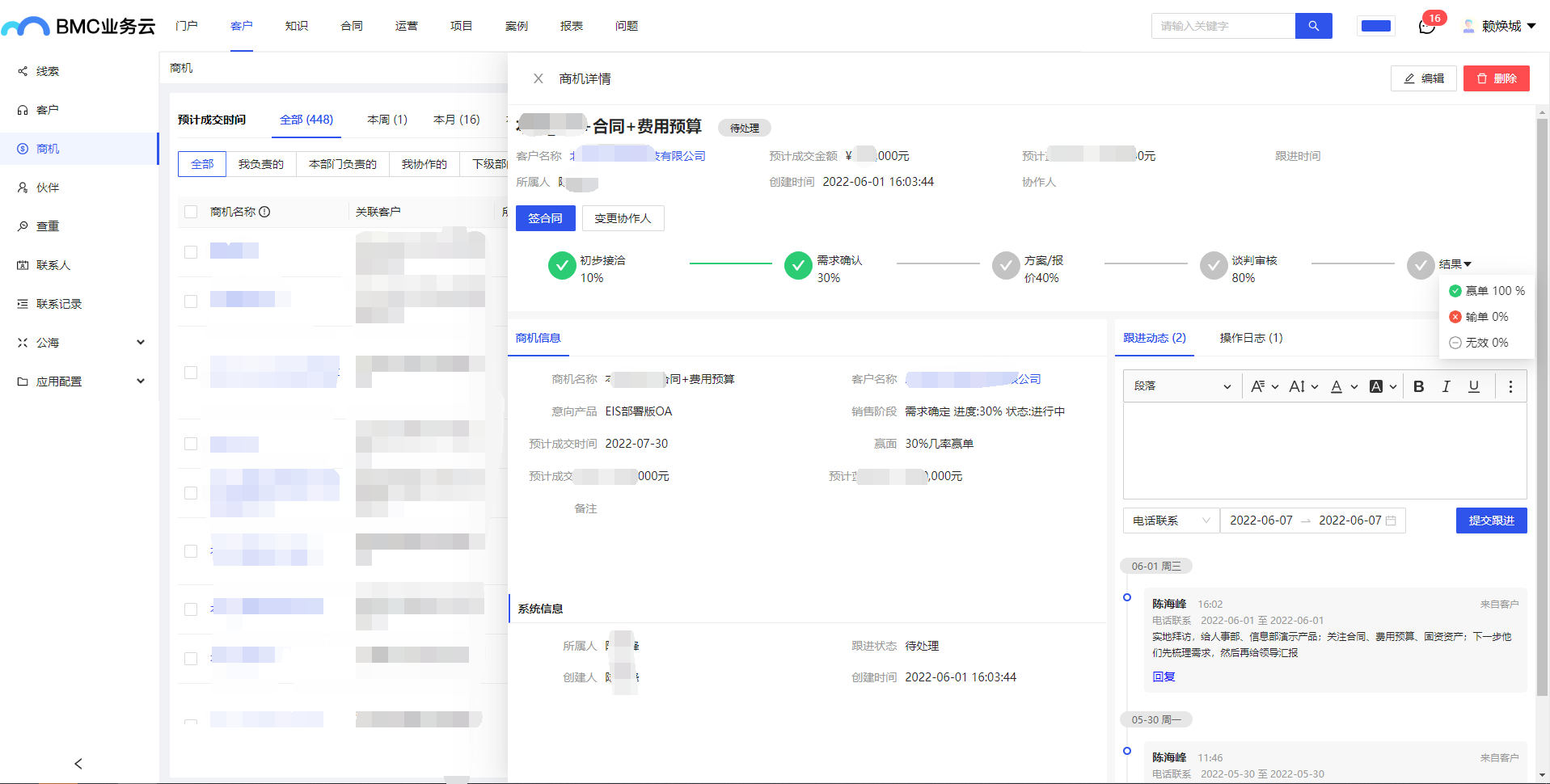Click the 方案/报价 stage check icon
This screenshot has height=784, width=1550.
[x=1006, y=265]
